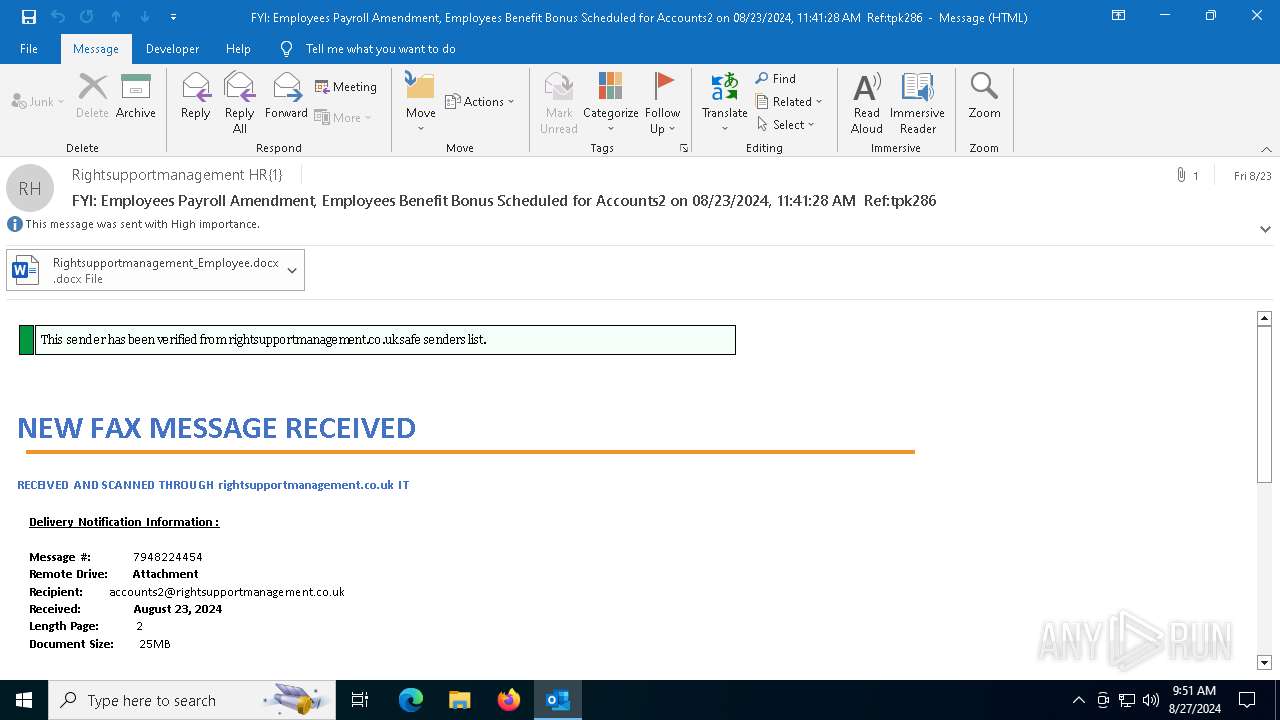Click the accounts2@rightsupportmanagement.co.uk recipient address
This screenshot has width=1280, height=720.
(x=227, y=592)
